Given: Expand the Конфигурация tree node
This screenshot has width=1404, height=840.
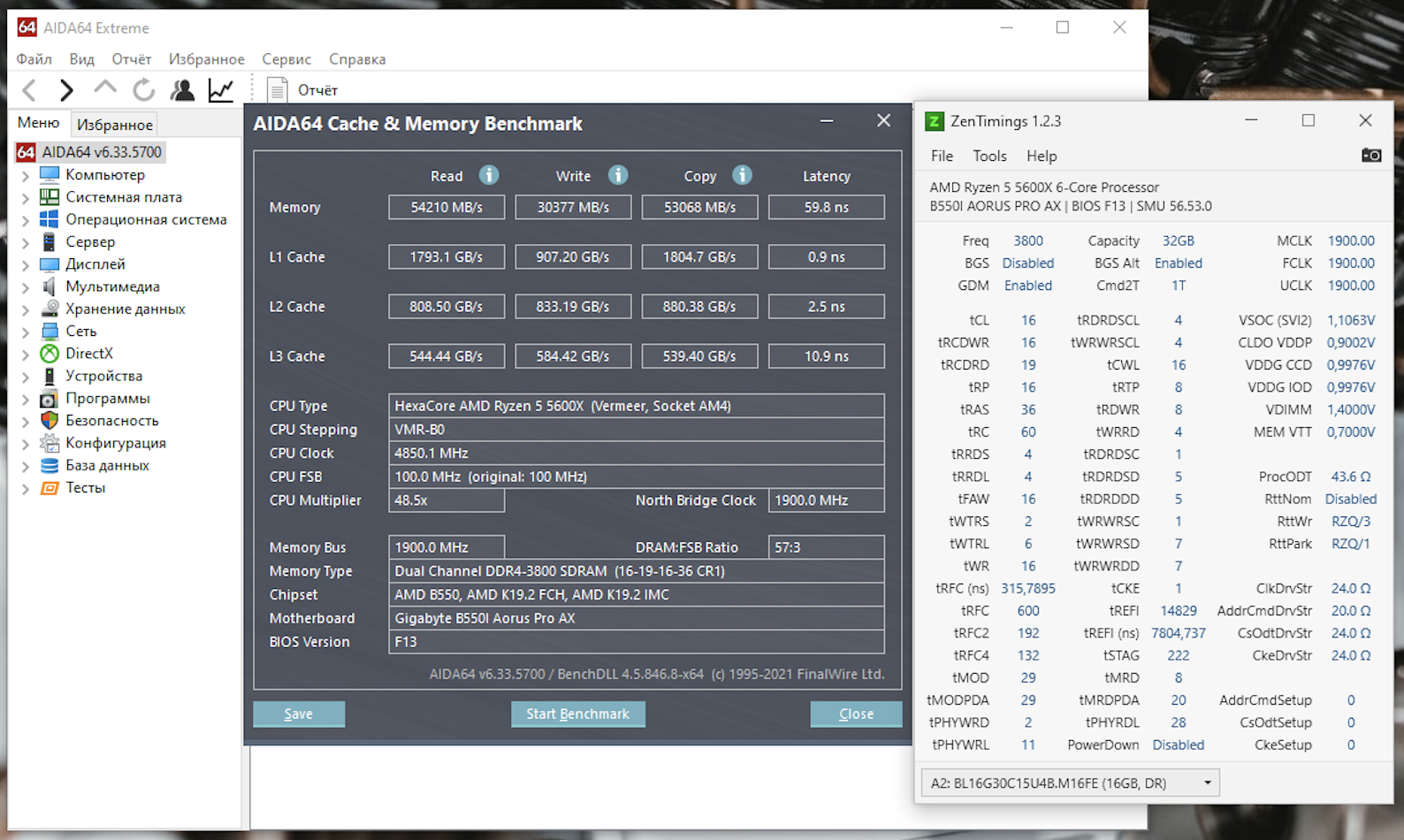Looking at the screenshot, I should pos(26,443).
